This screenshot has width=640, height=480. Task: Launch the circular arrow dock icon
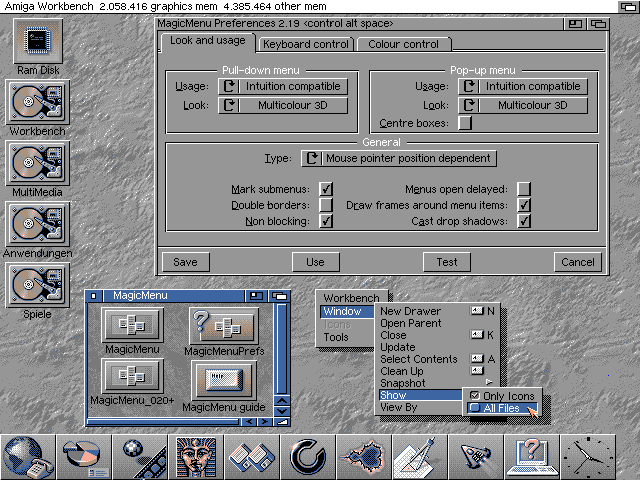pyautogui.click(x=308, y=457)
